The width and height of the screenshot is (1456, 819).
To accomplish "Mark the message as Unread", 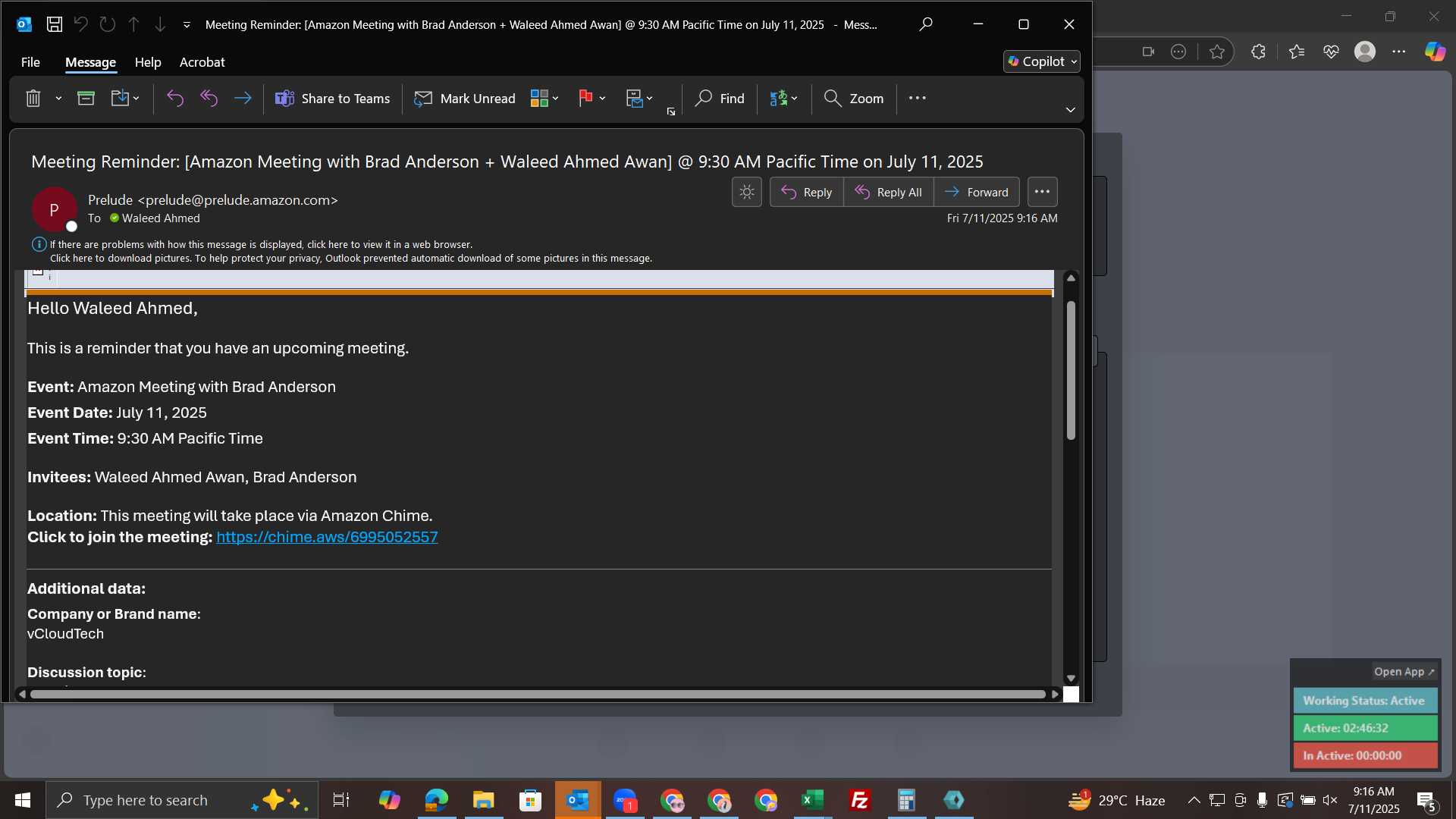I will (x=465, y=99).
